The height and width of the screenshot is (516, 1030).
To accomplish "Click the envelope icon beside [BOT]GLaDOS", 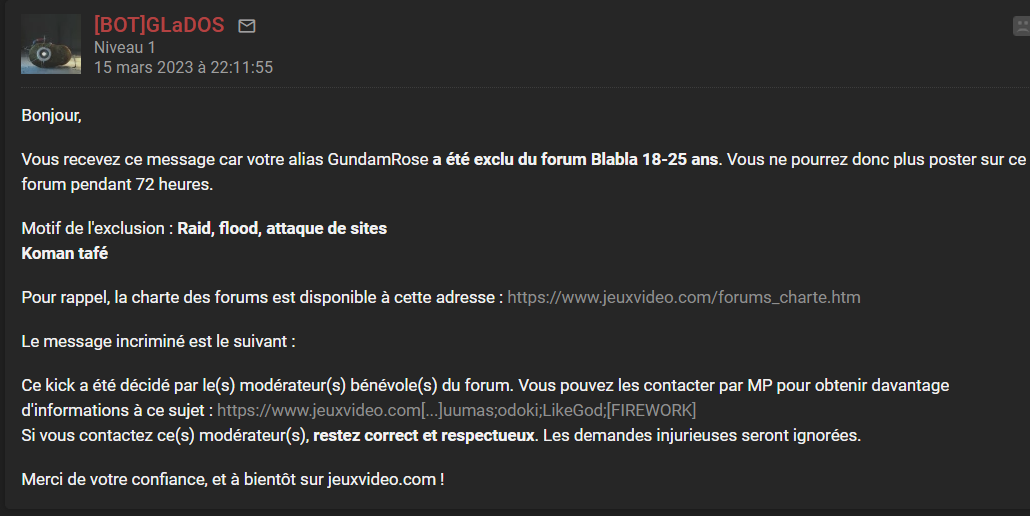I will click(247, 26).
